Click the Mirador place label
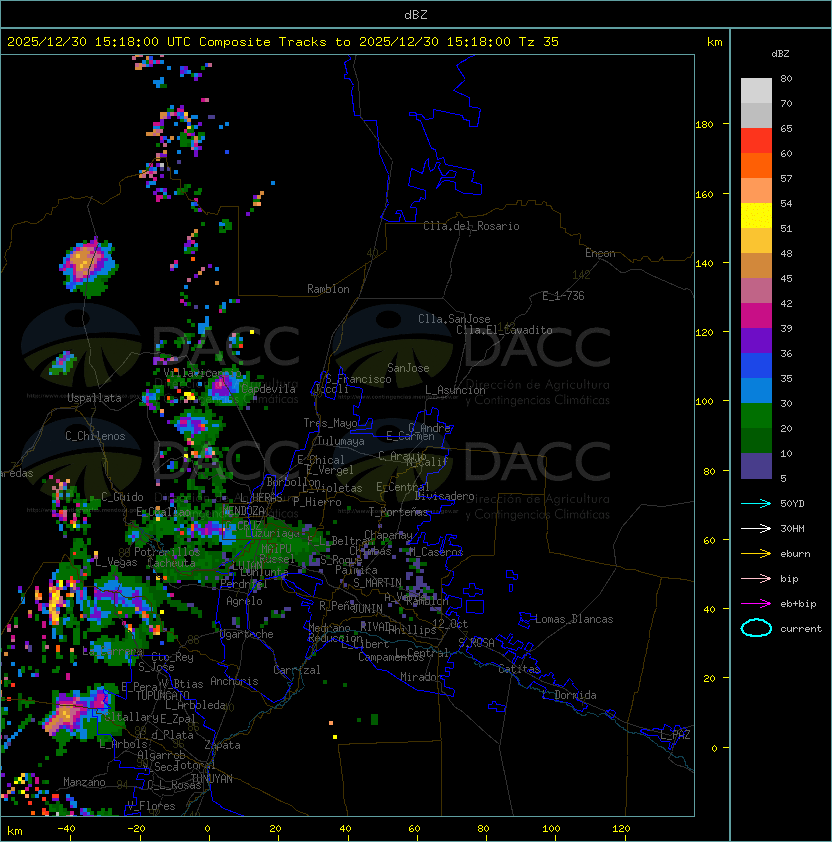This screenshot has width=832, height=842. (422, 677)
